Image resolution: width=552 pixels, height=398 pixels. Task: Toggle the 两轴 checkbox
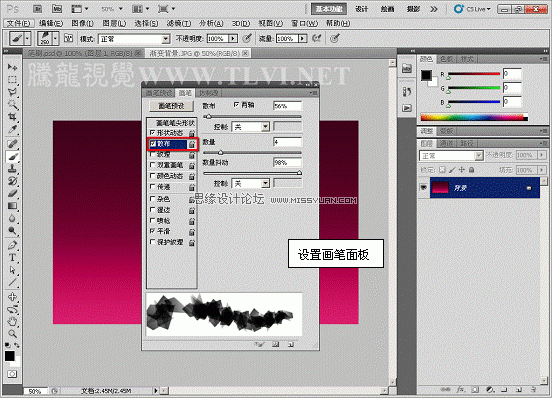point(236,105)
